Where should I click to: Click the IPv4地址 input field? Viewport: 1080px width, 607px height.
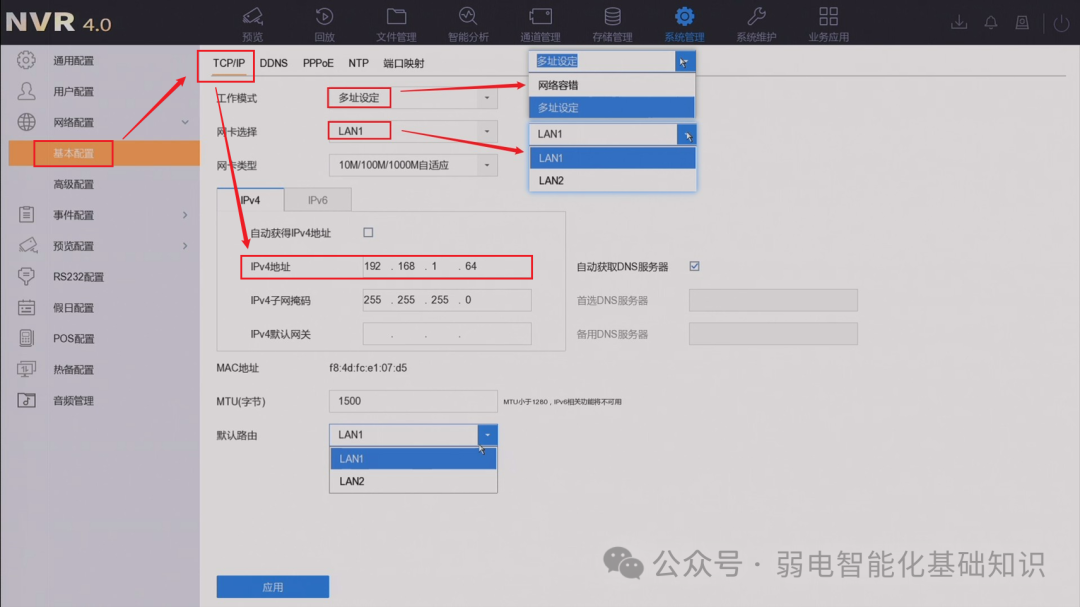coord(447,267)
